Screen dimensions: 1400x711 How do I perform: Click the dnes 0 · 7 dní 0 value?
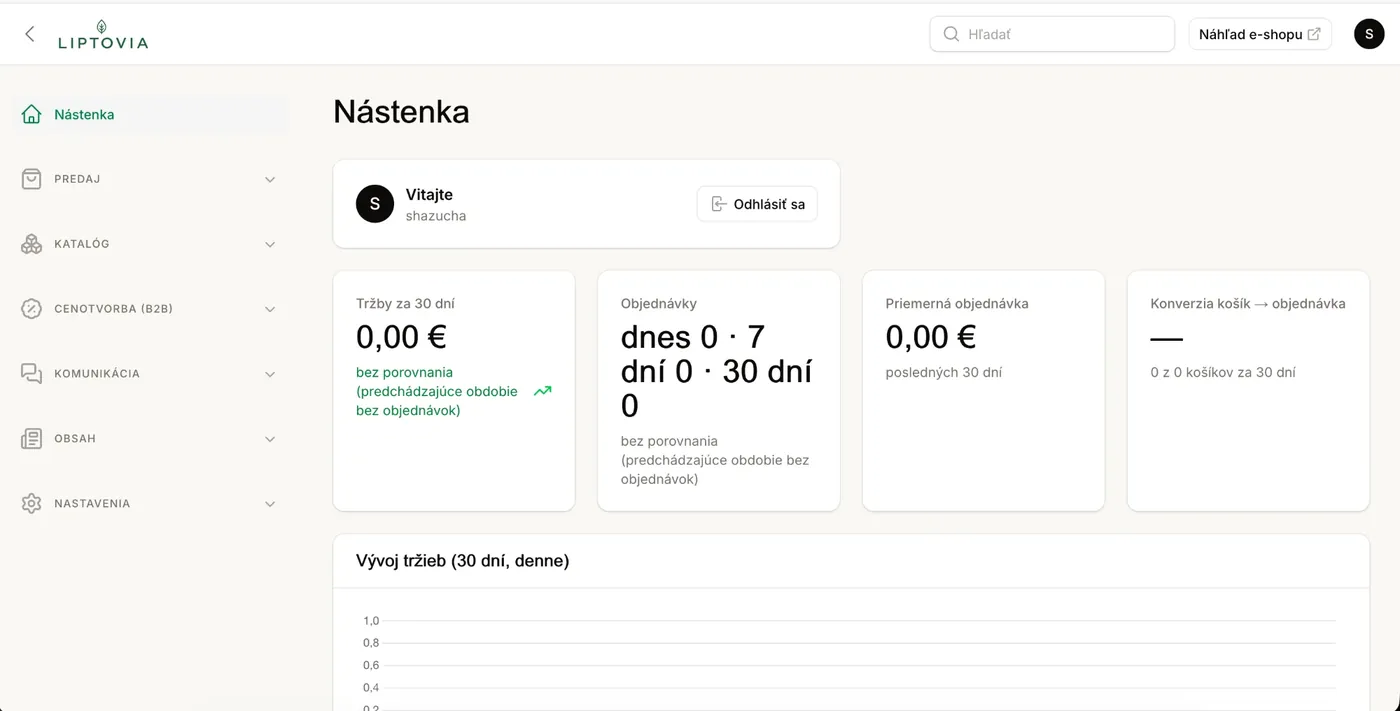pyautogui.click(x=716, y=372)
